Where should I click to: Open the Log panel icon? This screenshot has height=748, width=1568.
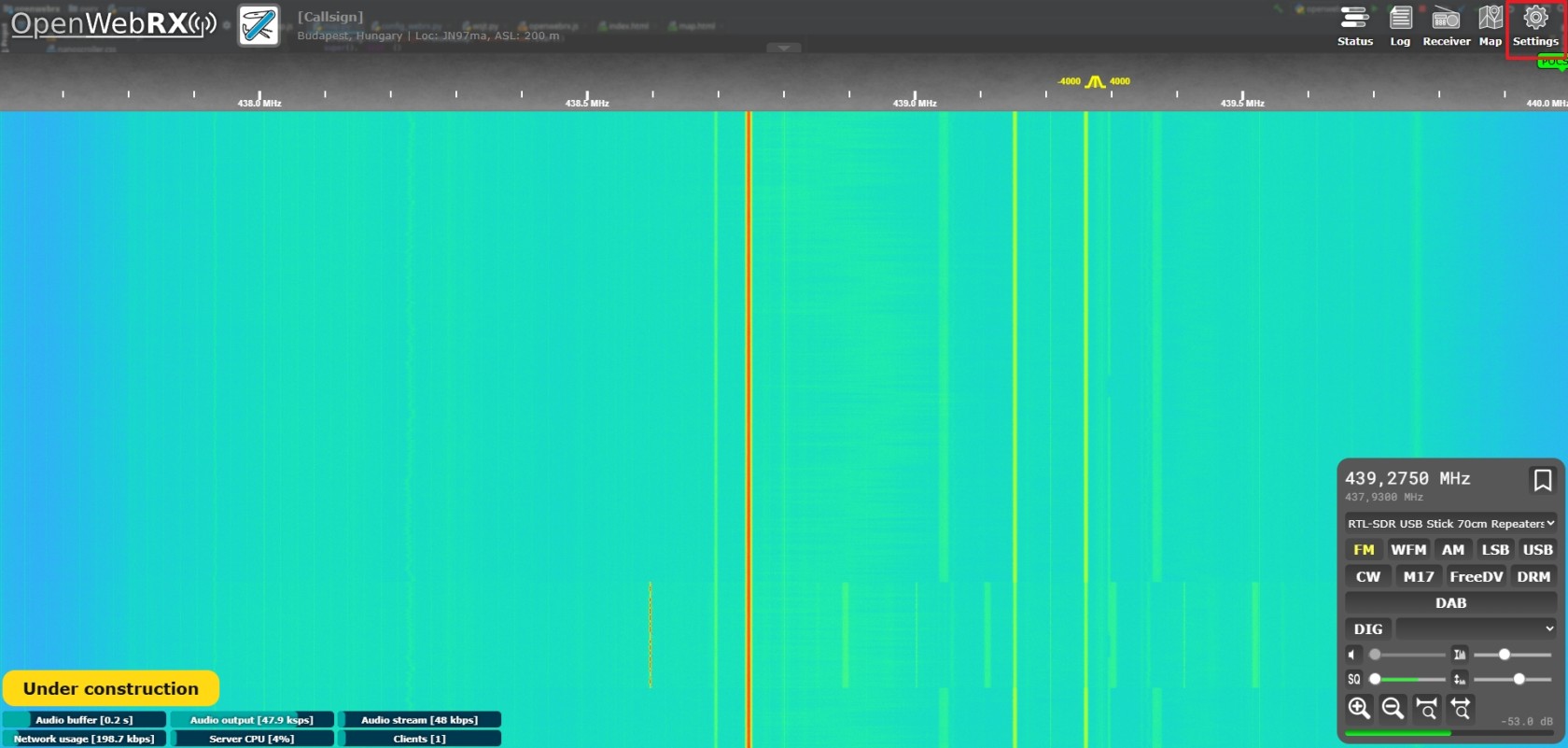pos(1400,26)
